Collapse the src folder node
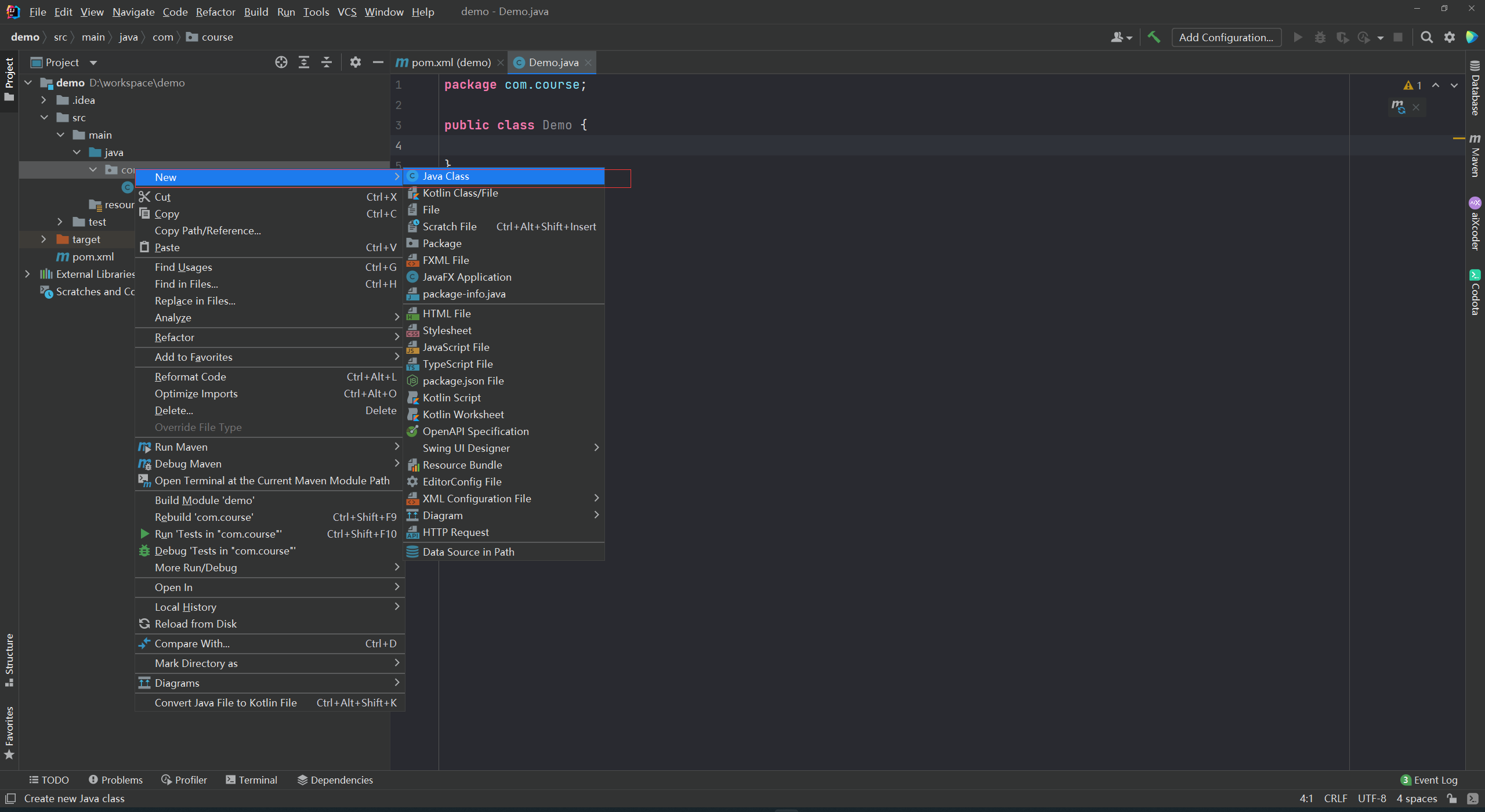The width and height of the screenshot is (1485, 812). 45,117
